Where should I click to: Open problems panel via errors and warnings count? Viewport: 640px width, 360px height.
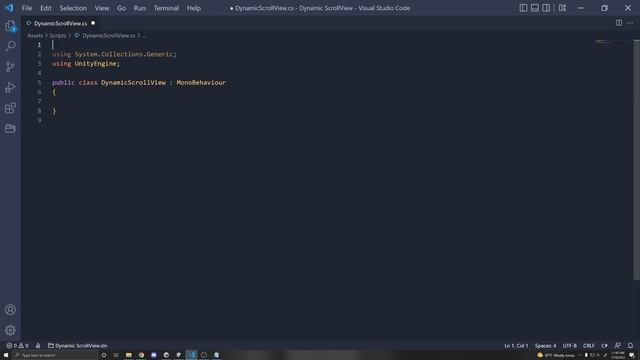pos(17,345)
